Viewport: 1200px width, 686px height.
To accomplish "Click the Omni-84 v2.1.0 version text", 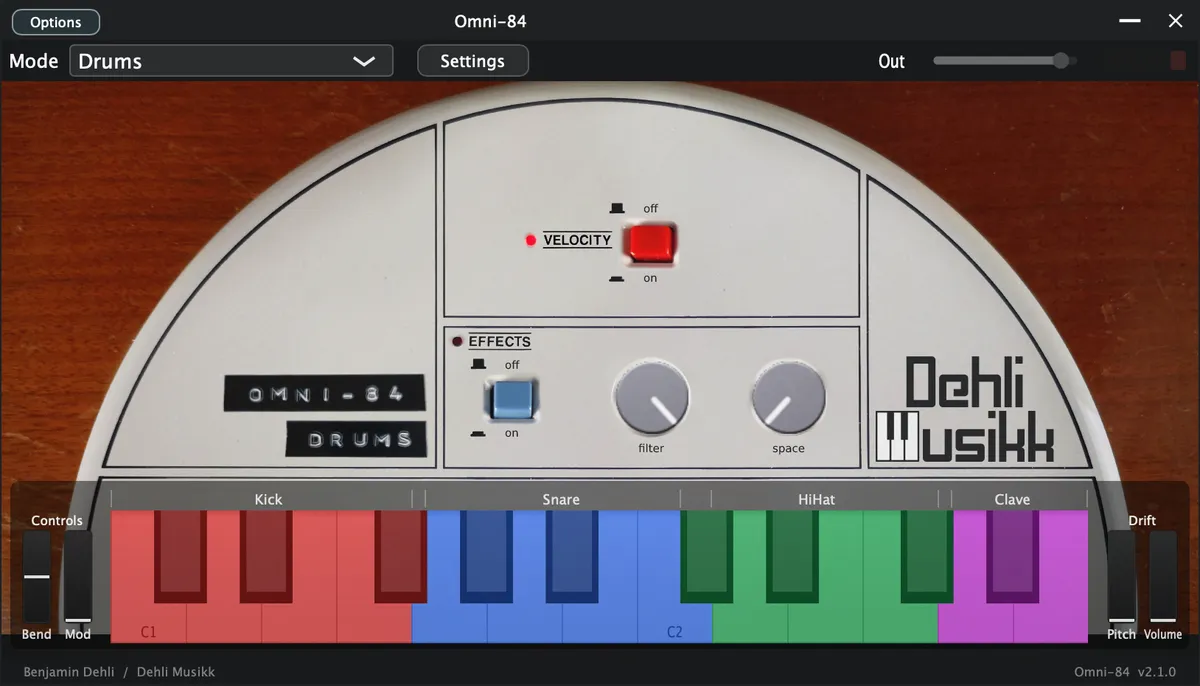I will coord(1125,672).
